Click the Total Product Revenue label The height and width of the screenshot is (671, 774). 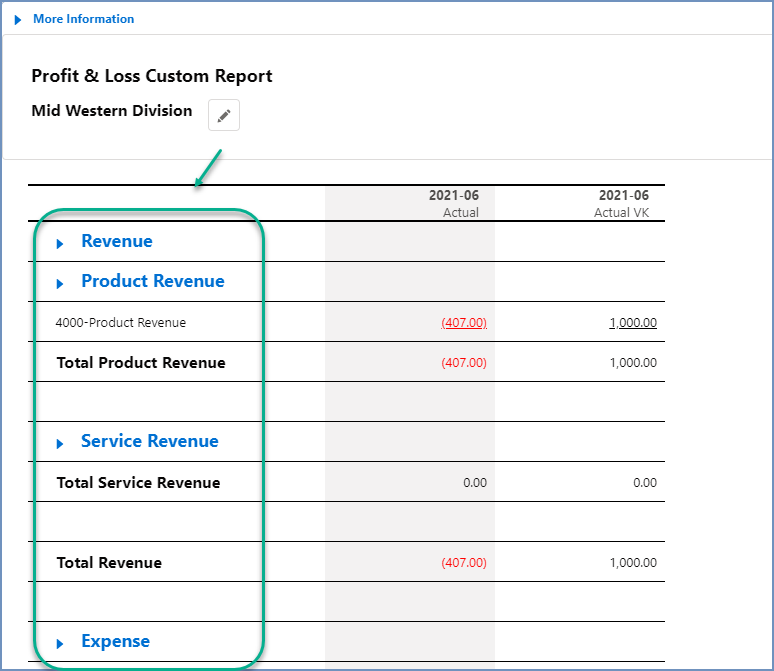click(141, 362)
